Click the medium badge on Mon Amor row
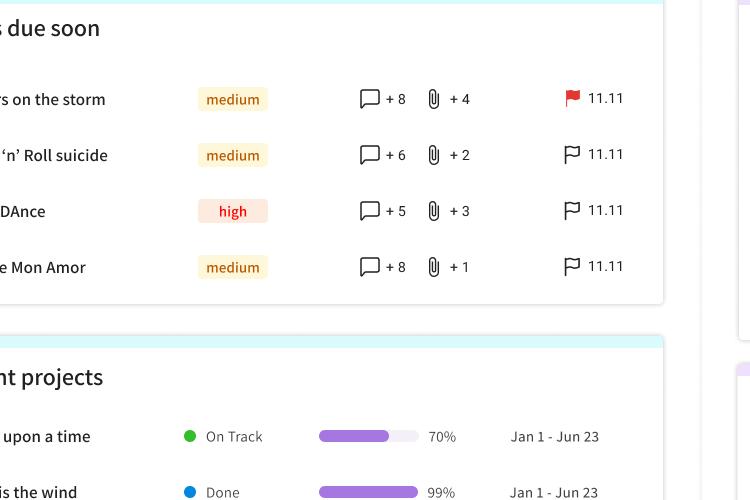 point(233,267)
